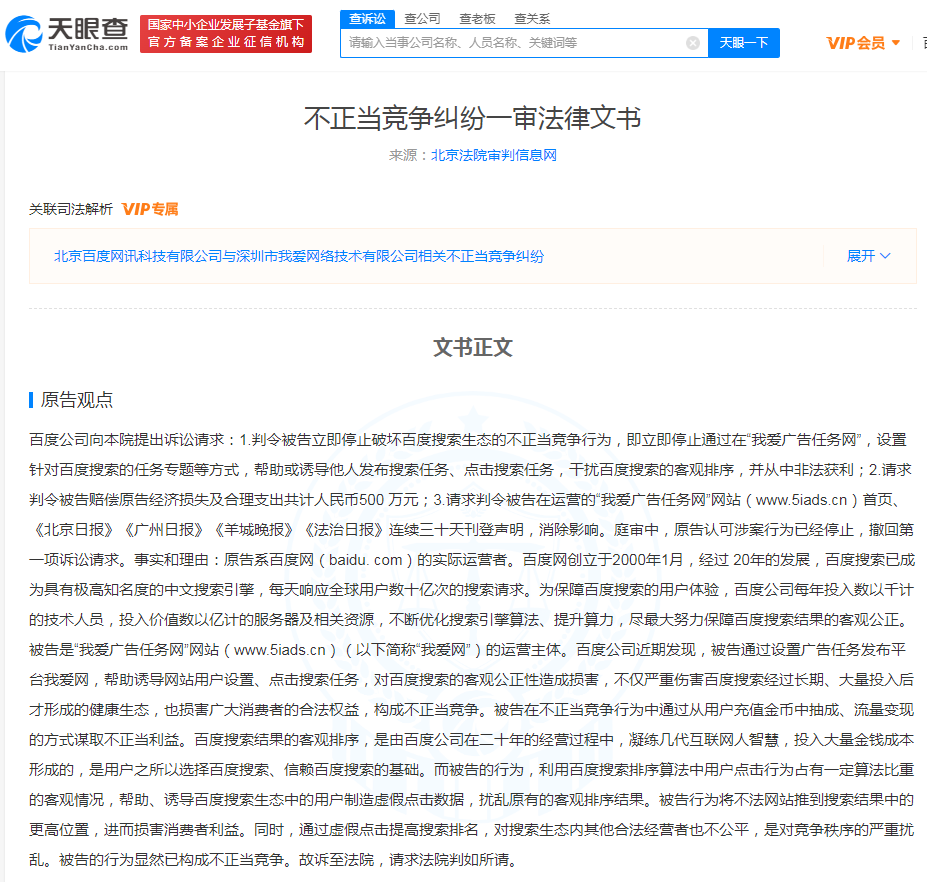Clear the search box with the X icon

pos(693,43)
